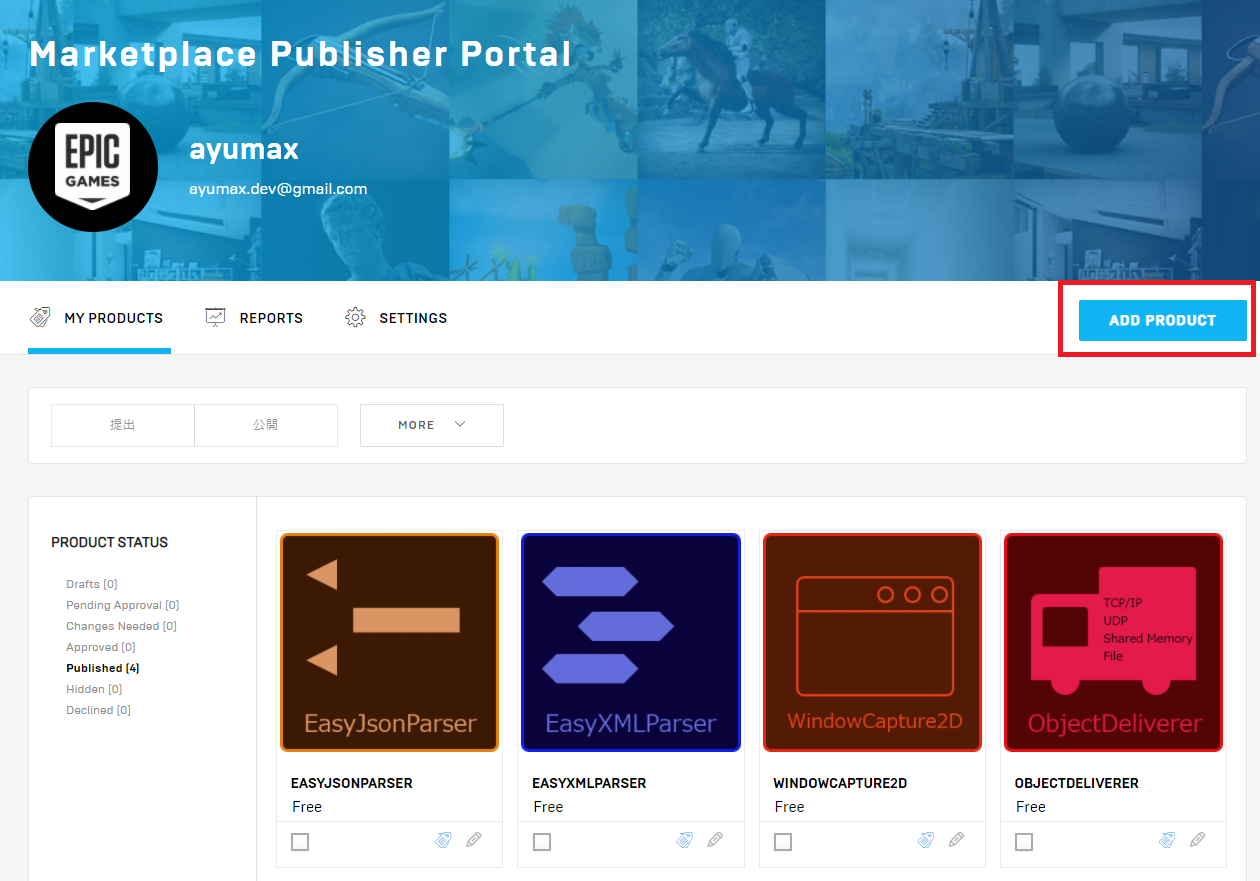Click the Settings gear icon
The image size is (1260, 881).
tap(355, 317)
